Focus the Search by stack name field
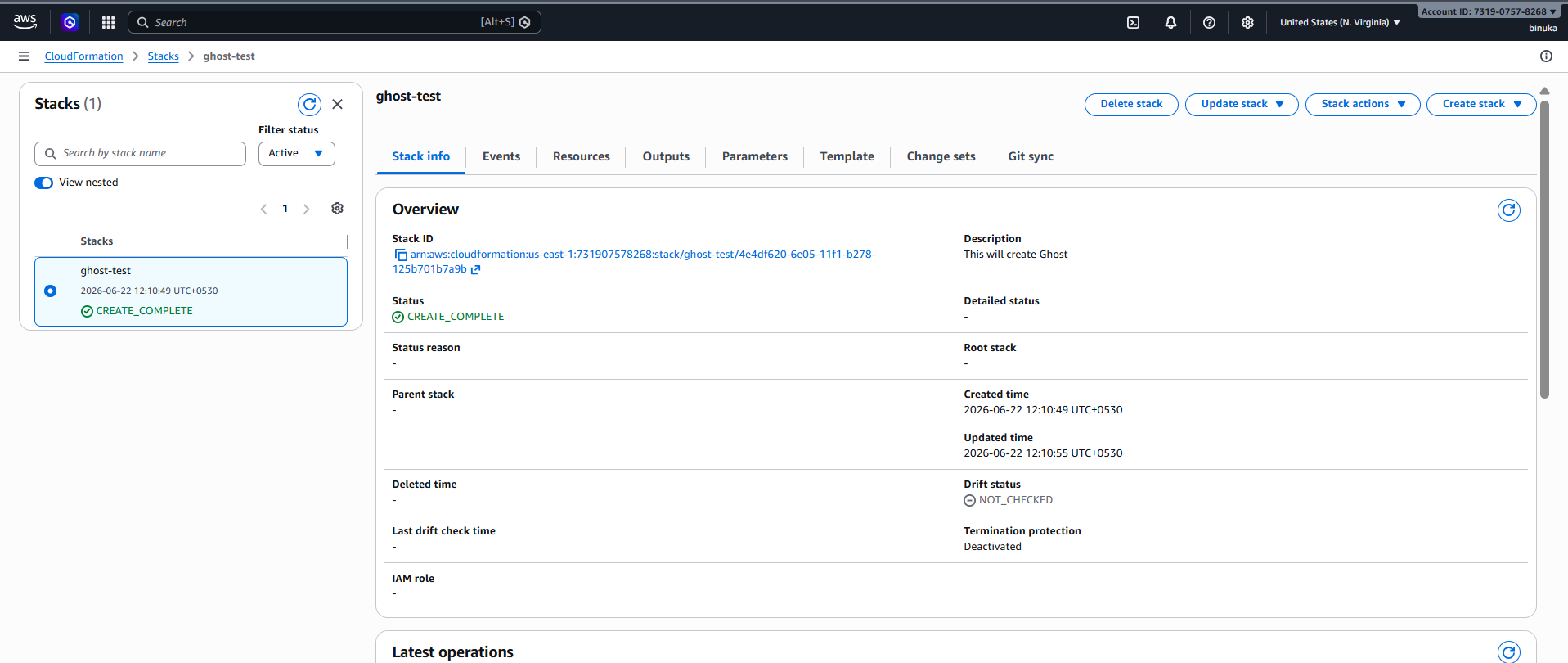The width and height of the screenshot is (1568, 663). 140,153
